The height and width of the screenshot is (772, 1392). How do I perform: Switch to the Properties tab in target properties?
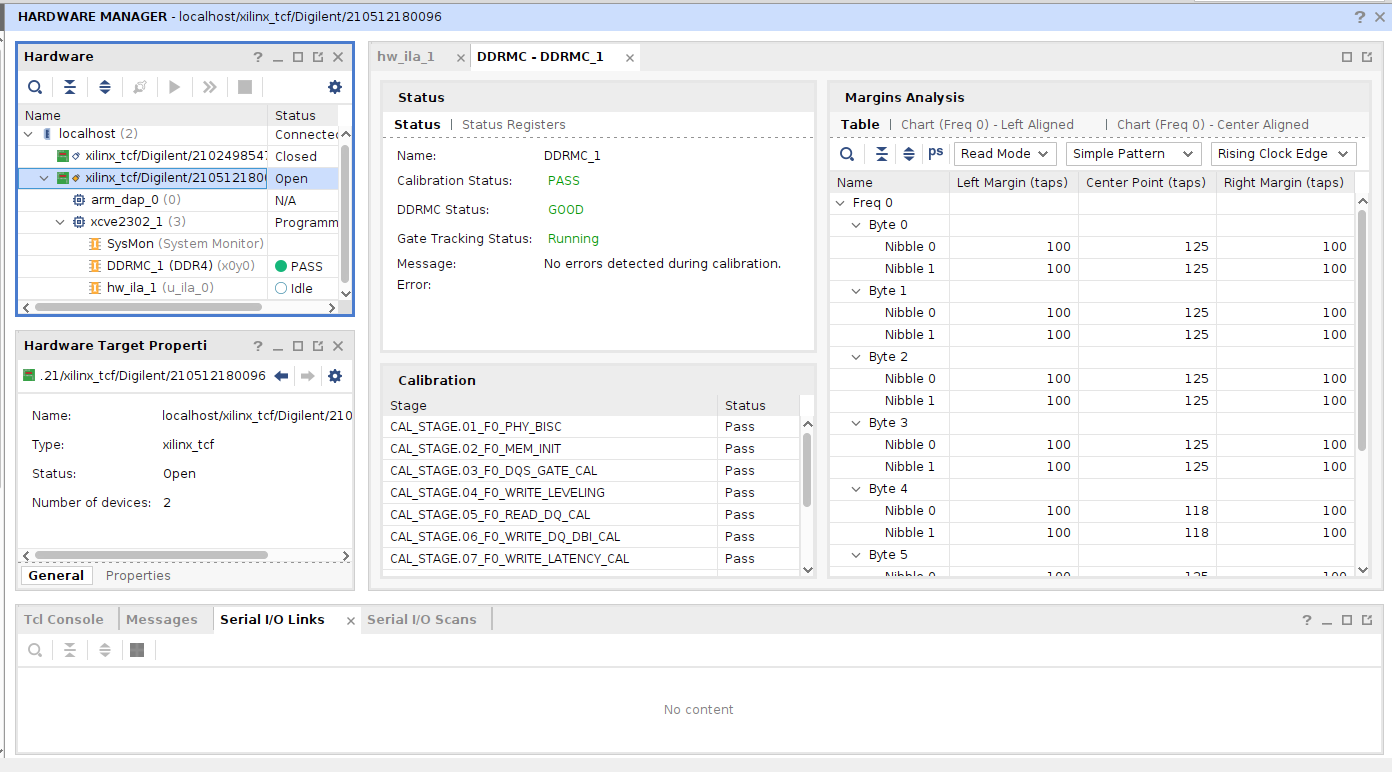pyautogui.click(x=138, y=576)
